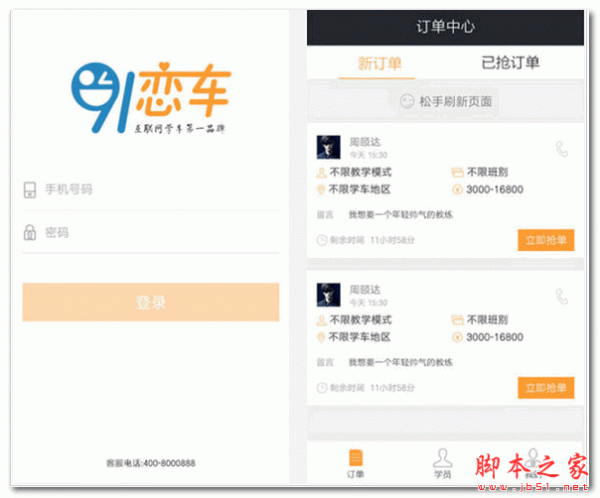Image resolution: width=600 pixels, height=498 pixels.
Task: Click the 订单中心 header title
Action: [445, 27]
